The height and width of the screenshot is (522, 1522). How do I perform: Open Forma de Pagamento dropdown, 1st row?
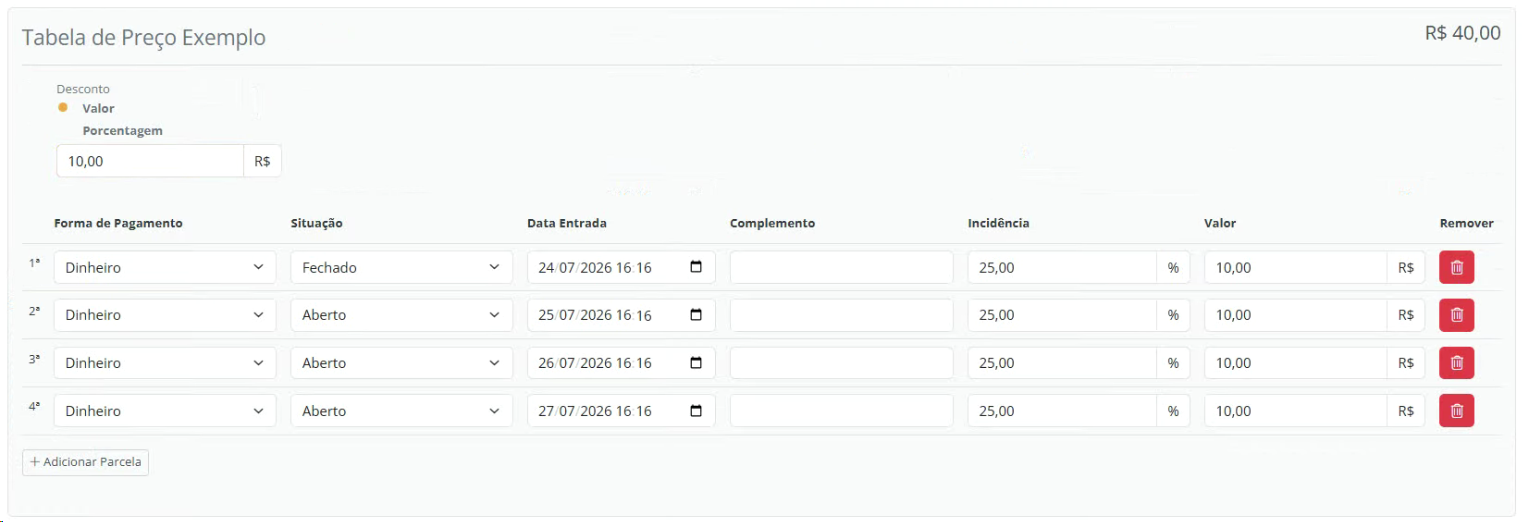(x=165, y=267)
